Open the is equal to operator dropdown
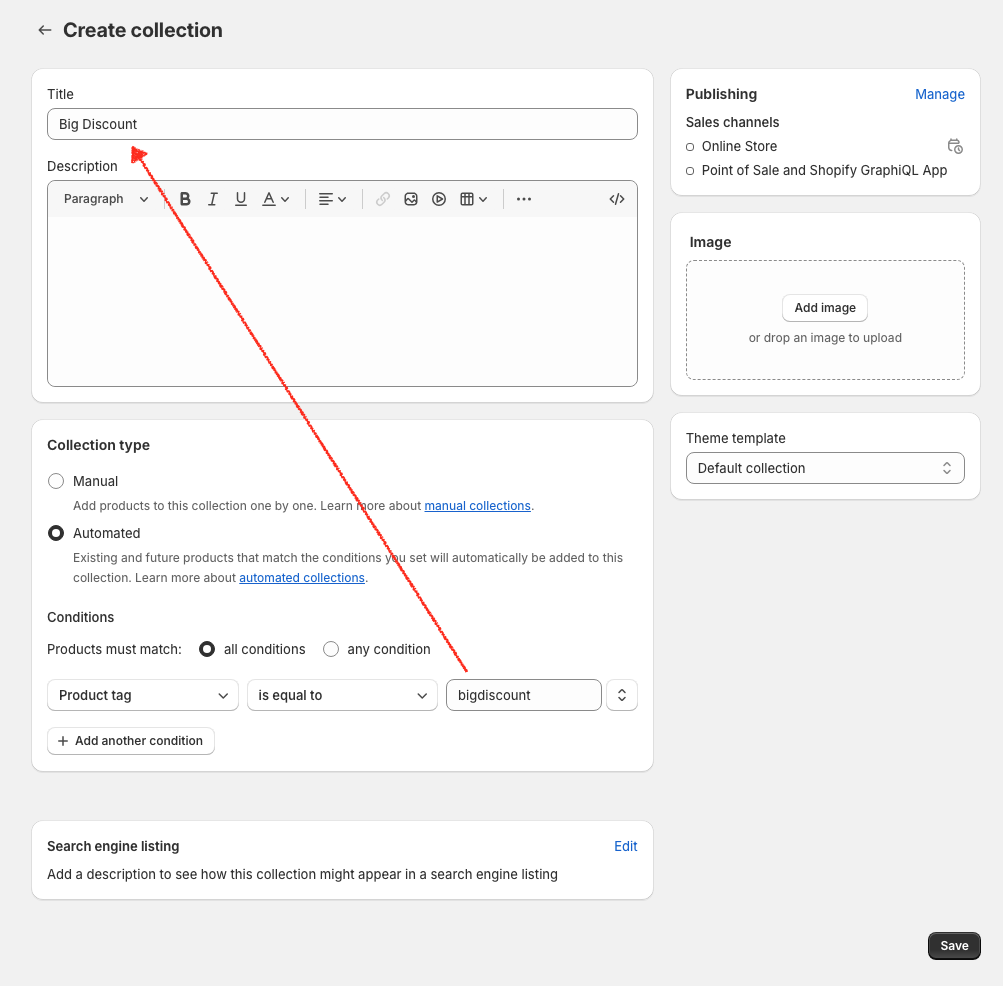This screenshot has width=1003, height=986. tap(342, 695)
